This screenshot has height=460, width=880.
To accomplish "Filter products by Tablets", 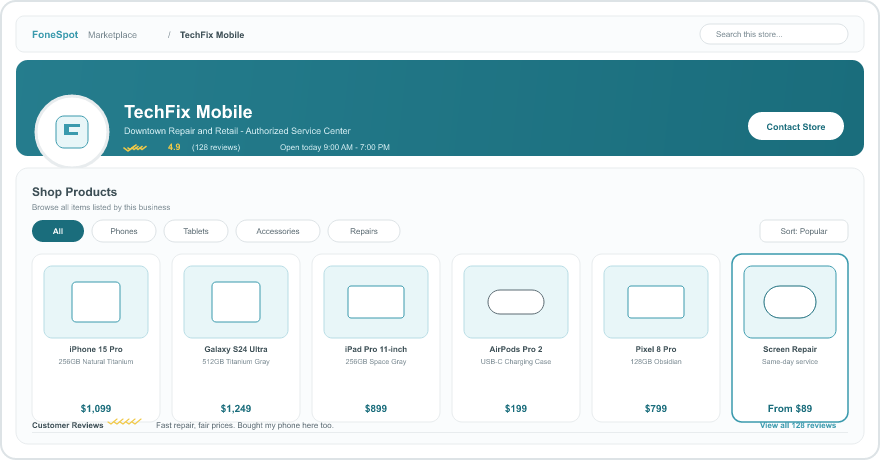I will tap(196, 231).
